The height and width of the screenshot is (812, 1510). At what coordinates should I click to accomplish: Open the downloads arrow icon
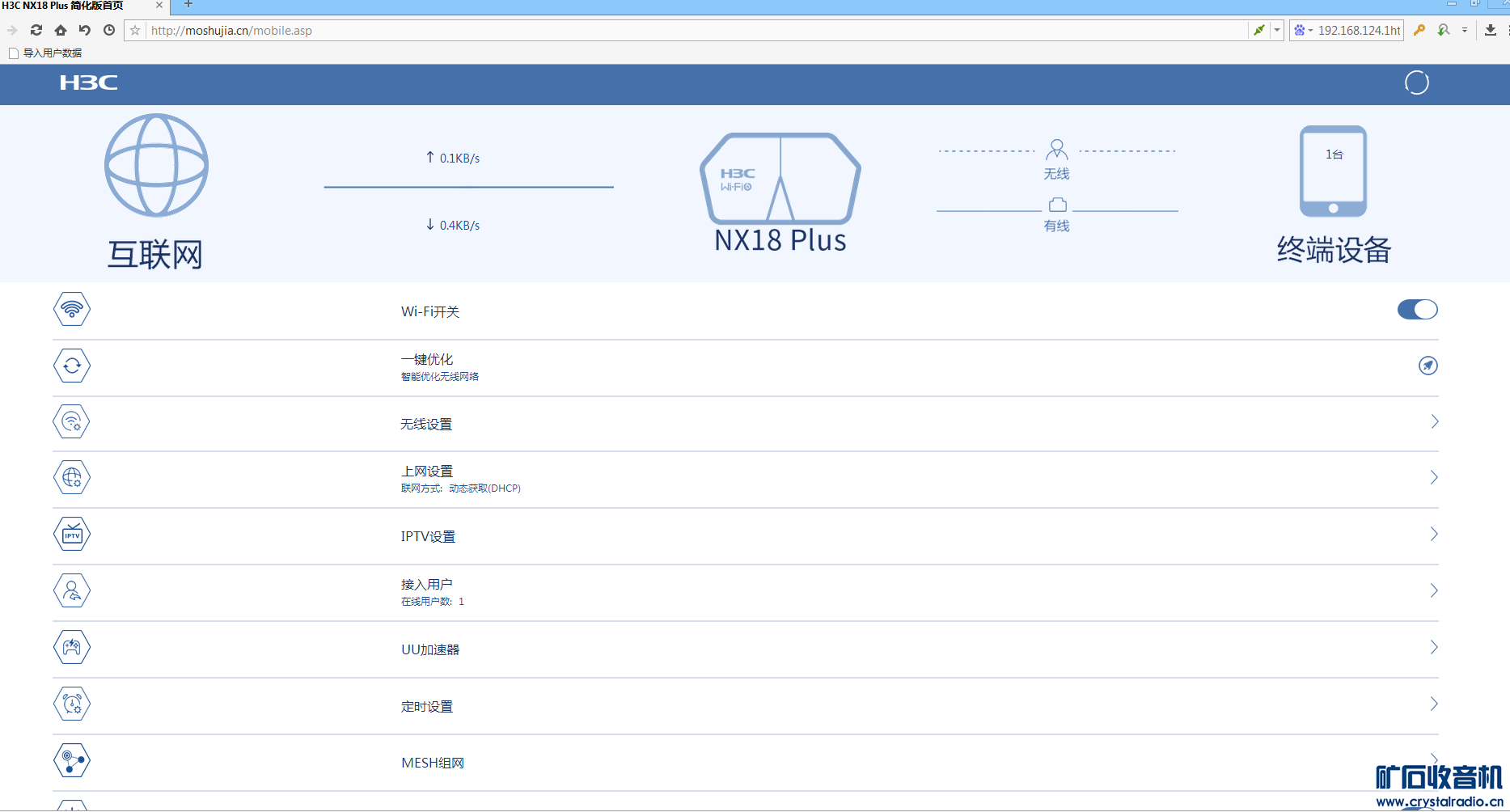[1491, 30]
